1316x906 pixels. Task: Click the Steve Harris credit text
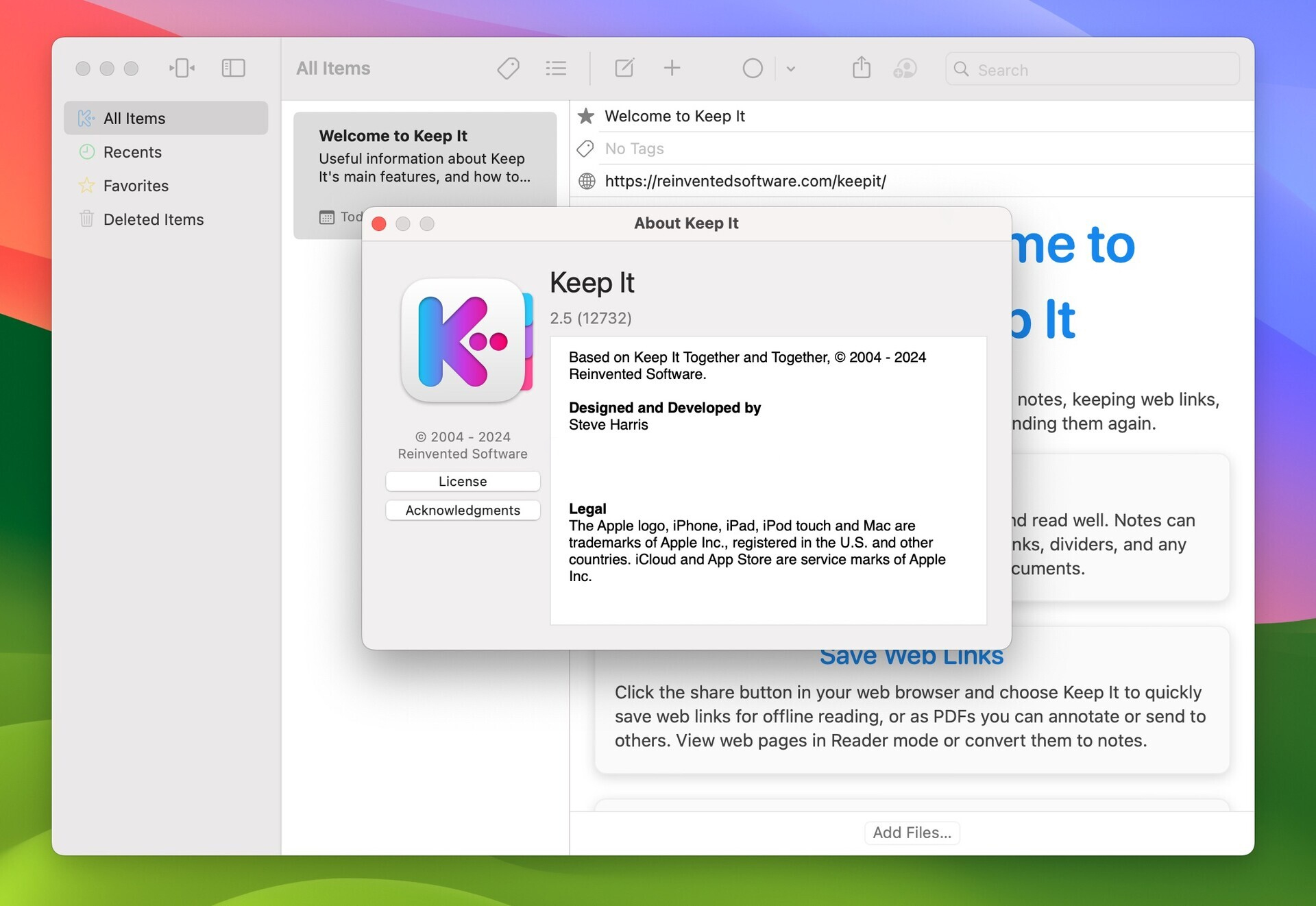(608, 425)
